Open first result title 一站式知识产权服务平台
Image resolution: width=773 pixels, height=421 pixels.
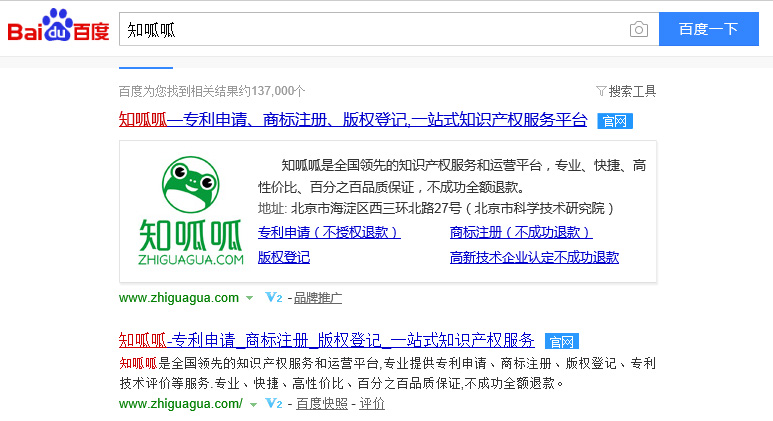point(353,120)
